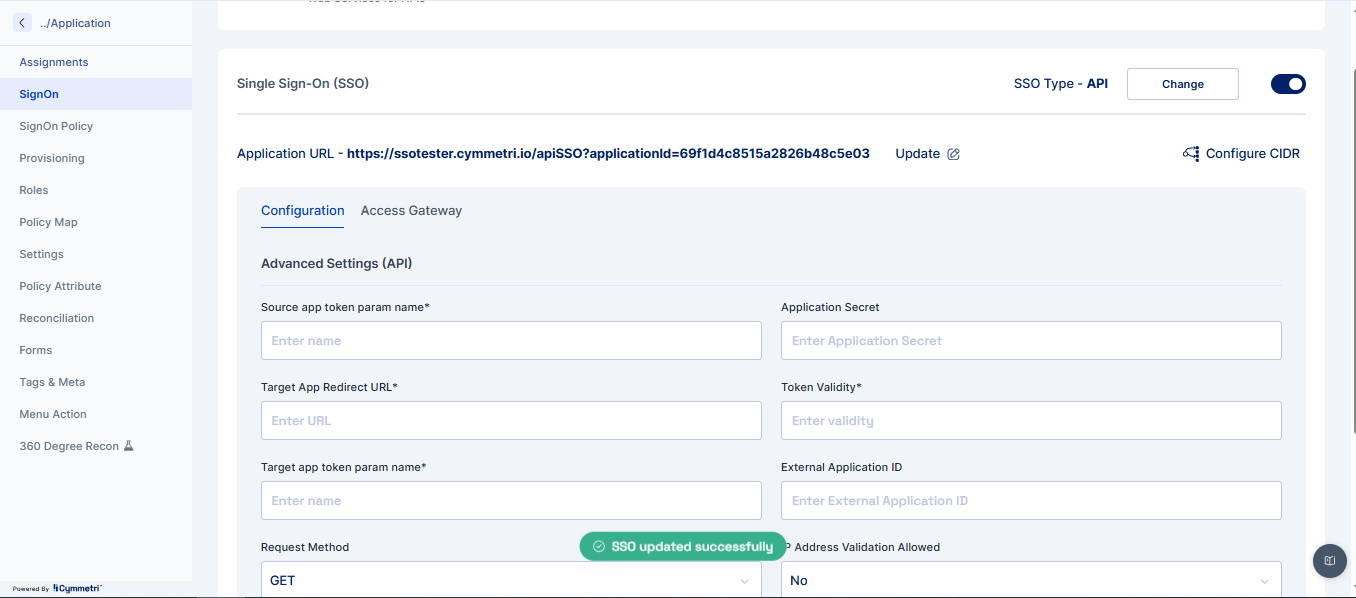
Task: Focus the External Application ID field
Action: pos(1031,500)
